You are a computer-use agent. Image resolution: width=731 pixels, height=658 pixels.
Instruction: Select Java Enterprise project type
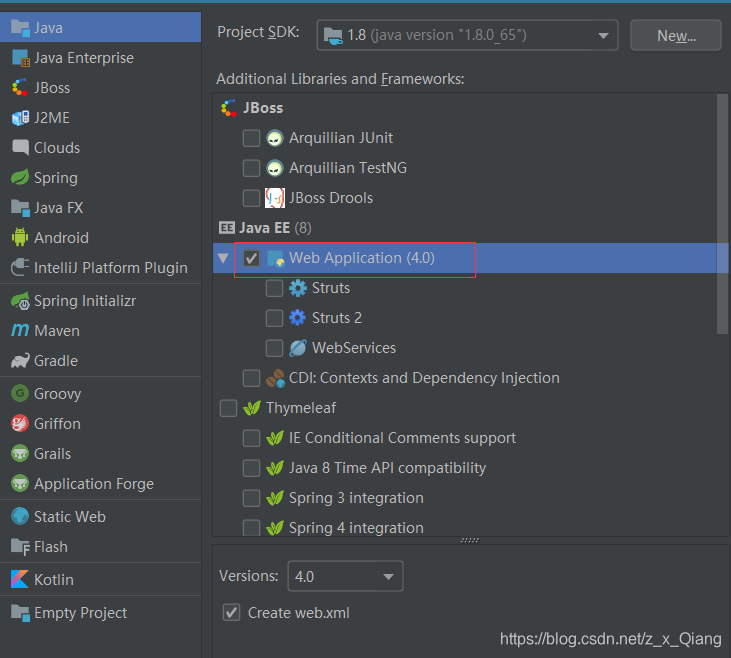click(100, 58)
